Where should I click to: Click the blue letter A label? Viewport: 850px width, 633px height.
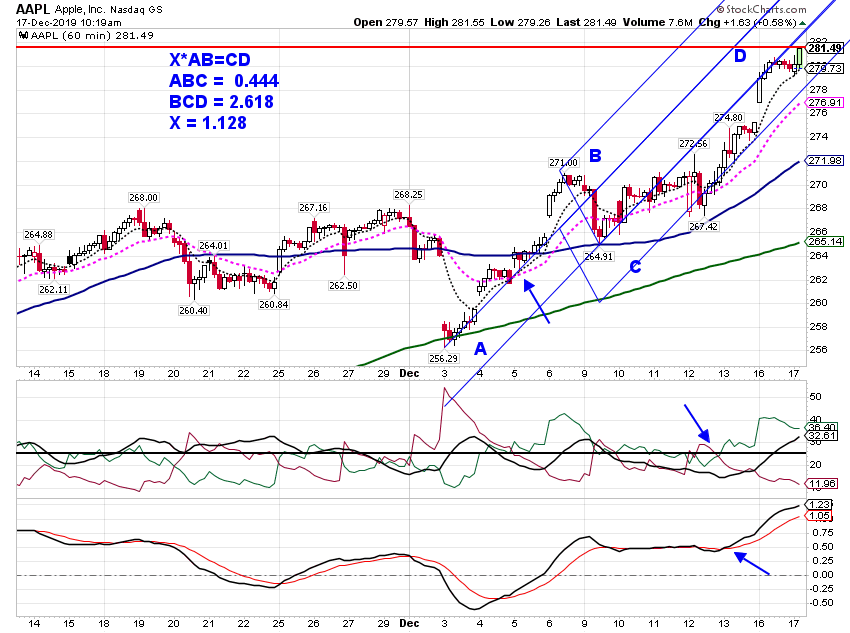coord(480,349)
